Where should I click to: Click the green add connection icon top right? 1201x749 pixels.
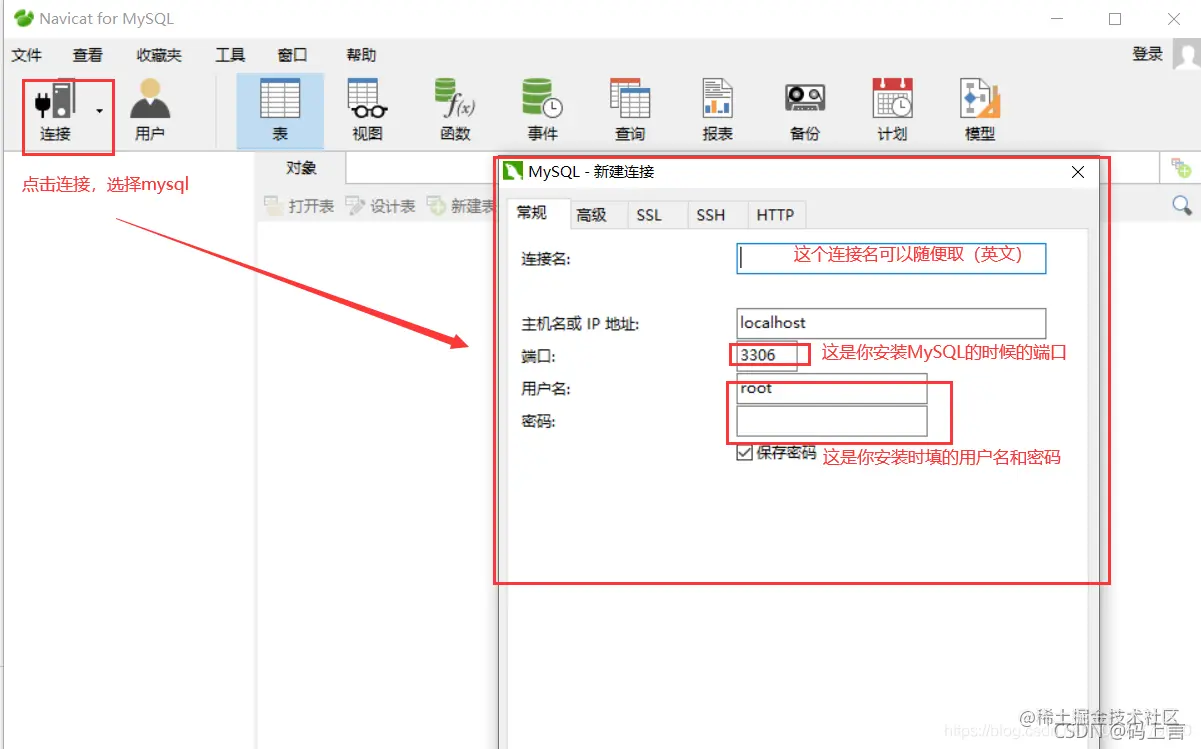[1183, 168]
